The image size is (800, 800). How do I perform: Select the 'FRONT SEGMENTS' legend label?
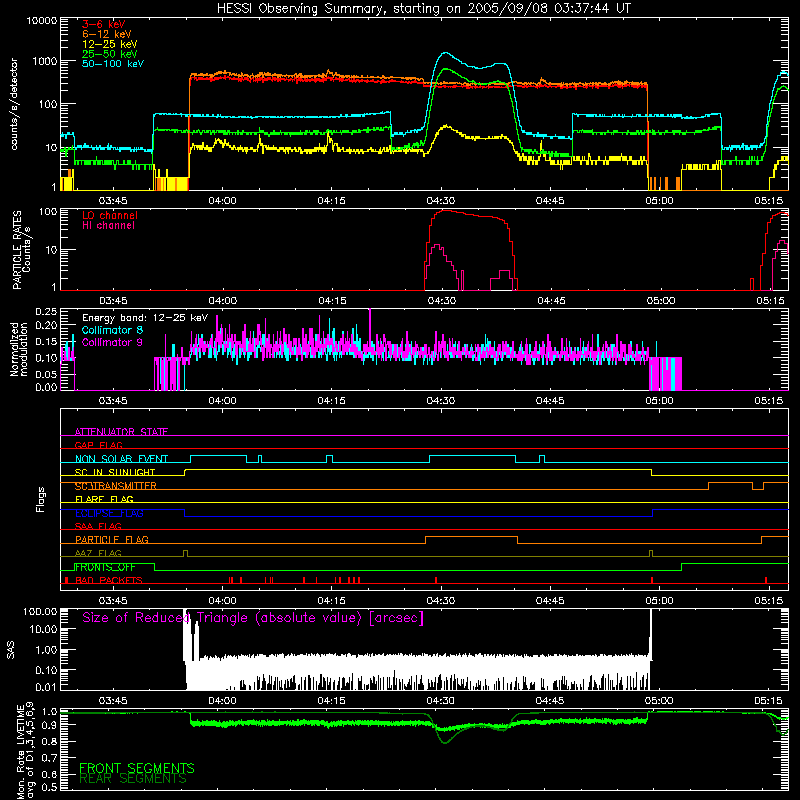[x=137, y=768]
